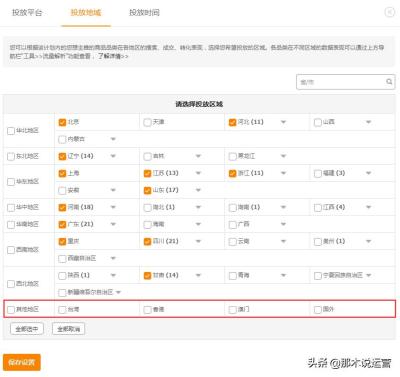Uncheck the 北京 checkbox
The image size is (400, 377).
[x=62, y=122]
